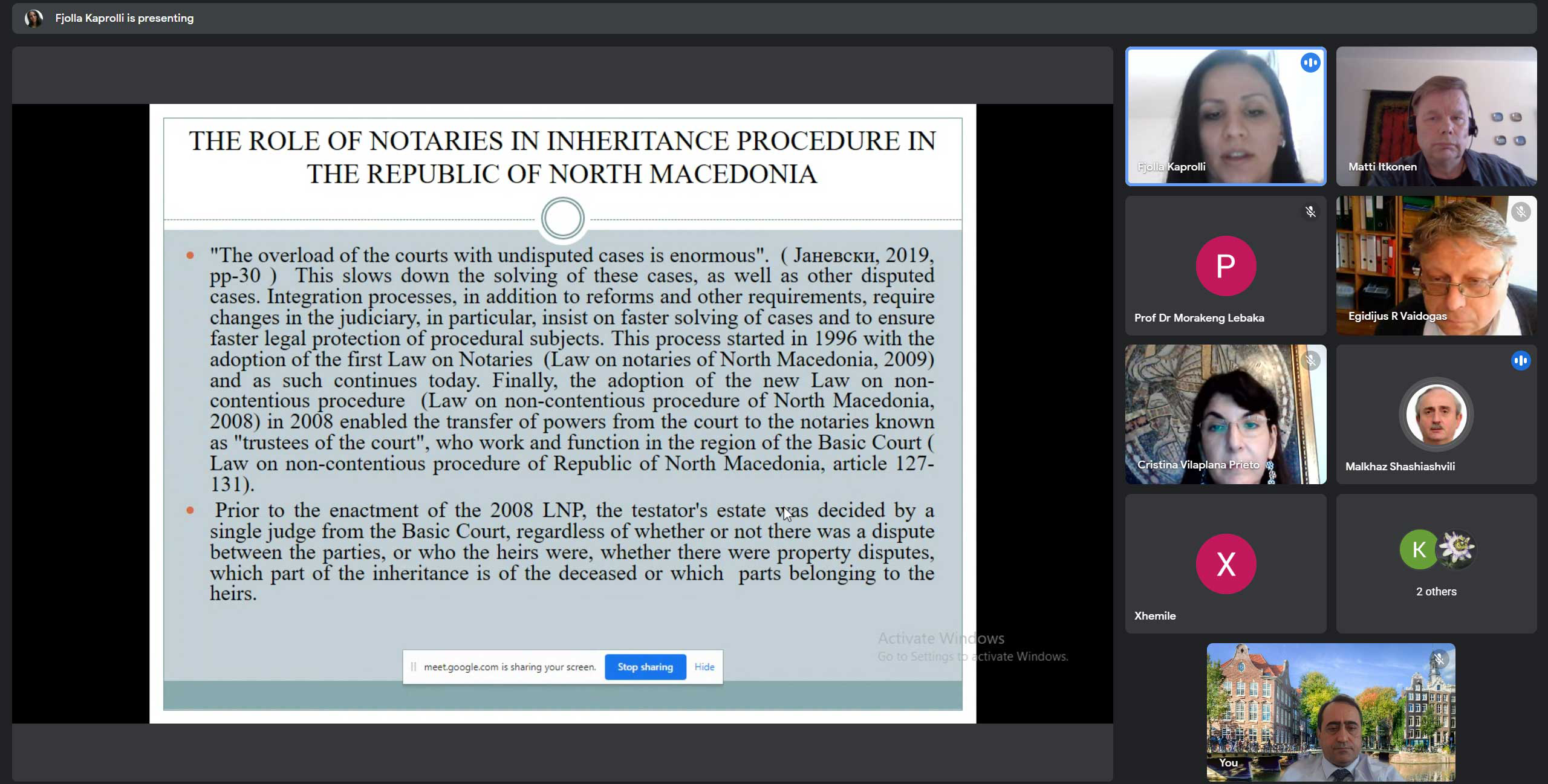Click audio indicator on Malkhaz Shashiashvili tile
This screenshot has width=1548, height=784.
click(1520, 361)
